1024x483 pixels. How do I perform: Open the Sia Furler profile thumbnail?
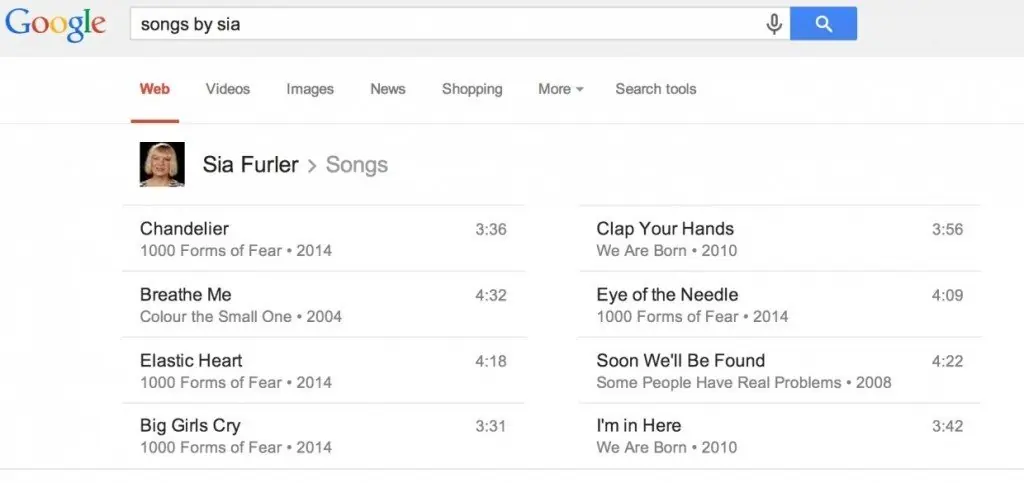pyautogui.click(x=162, y=165)
